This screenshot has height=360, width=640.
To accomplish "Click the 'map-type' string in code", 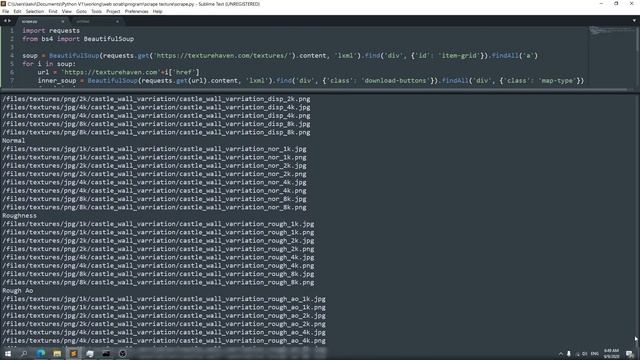I will [x=558, y=80].
